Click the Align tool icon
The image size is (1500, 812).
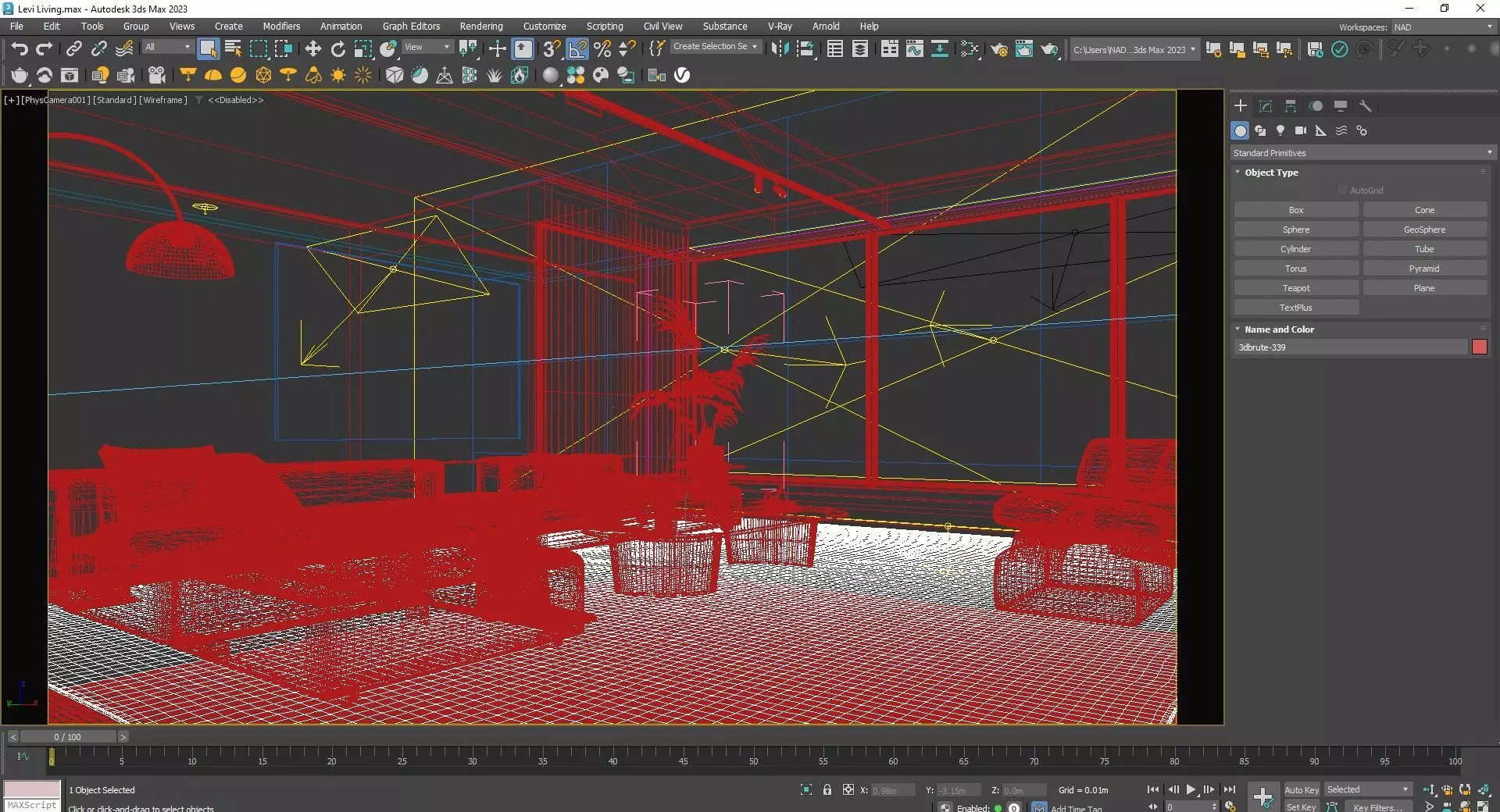point(805,49)
